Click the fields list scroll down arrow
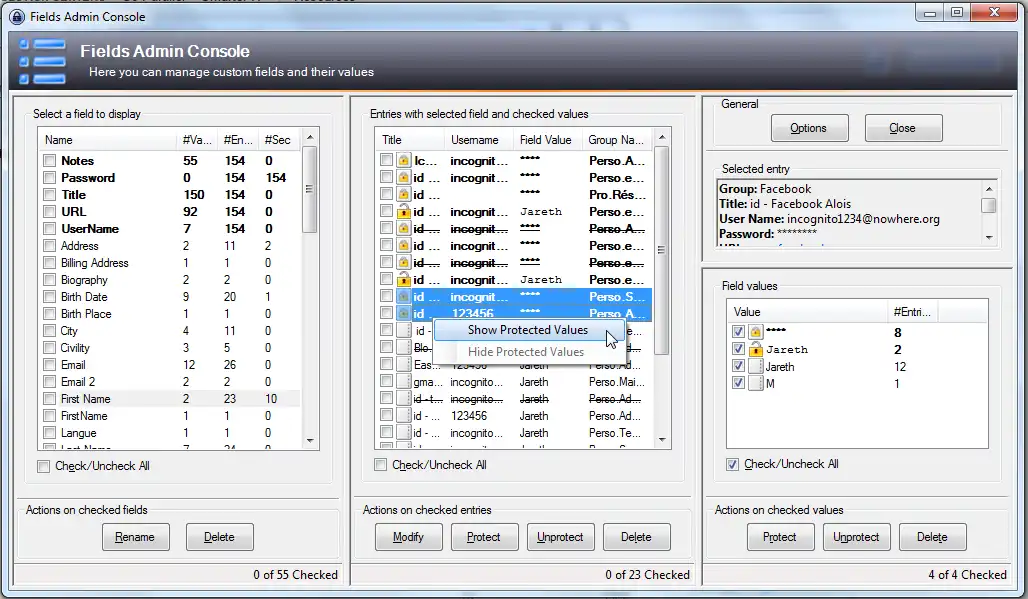The image size is (1028, 599). pos(310,440)
